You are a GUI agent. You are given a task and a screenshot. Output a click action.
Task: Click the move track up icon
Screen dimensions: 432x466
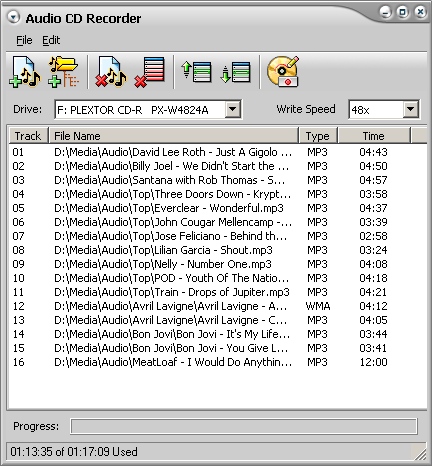click(x=197, y=72)
